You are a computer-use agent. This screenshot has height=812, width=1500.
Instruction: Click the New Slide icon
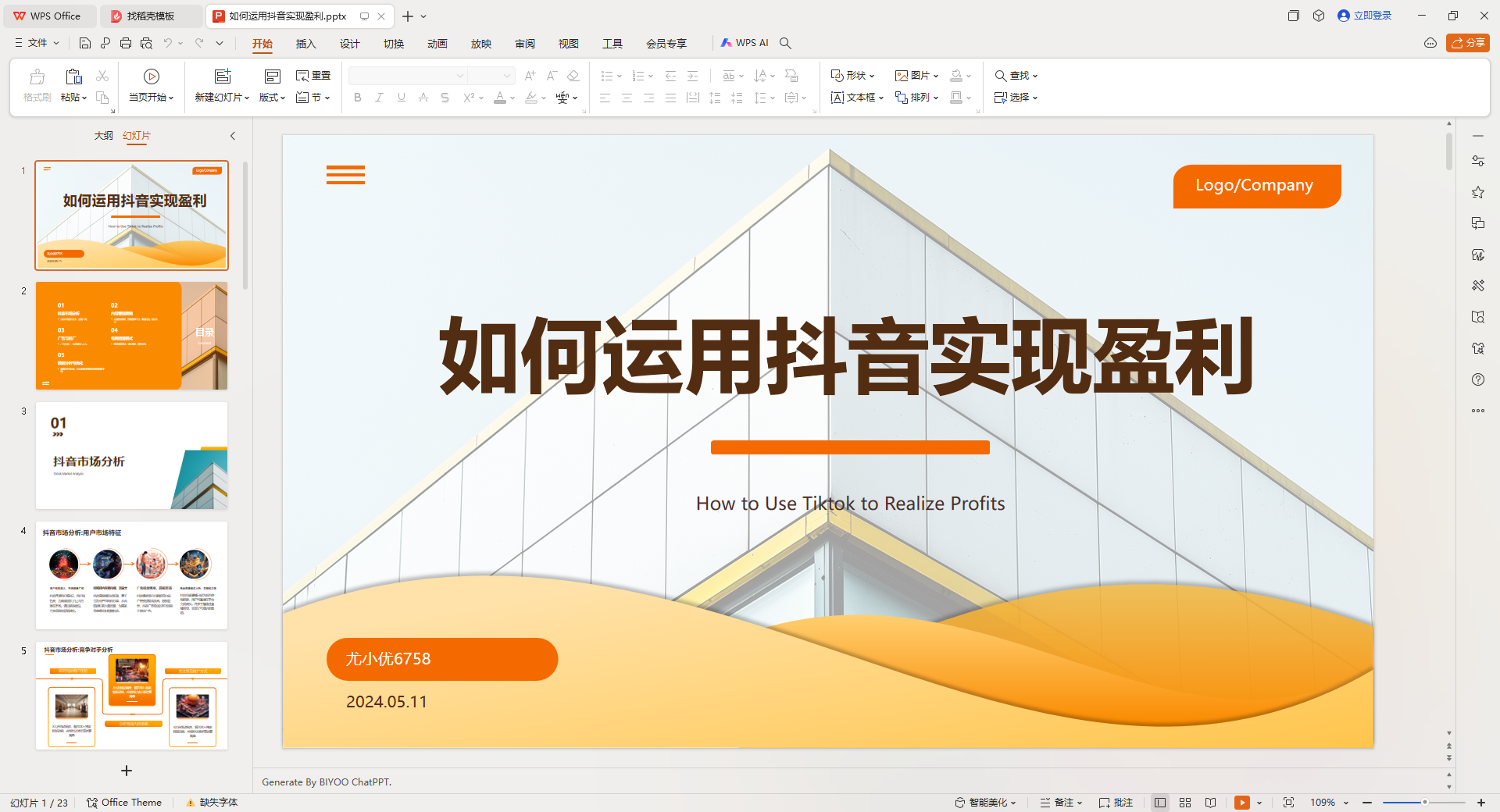point(223,77)
